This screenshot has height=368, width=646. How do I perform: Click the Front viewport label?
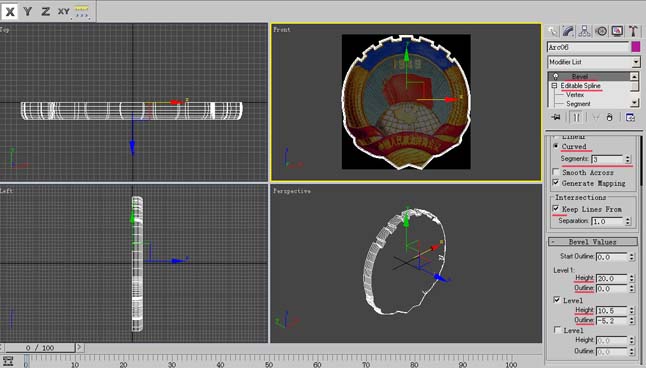tap(282, 30)
